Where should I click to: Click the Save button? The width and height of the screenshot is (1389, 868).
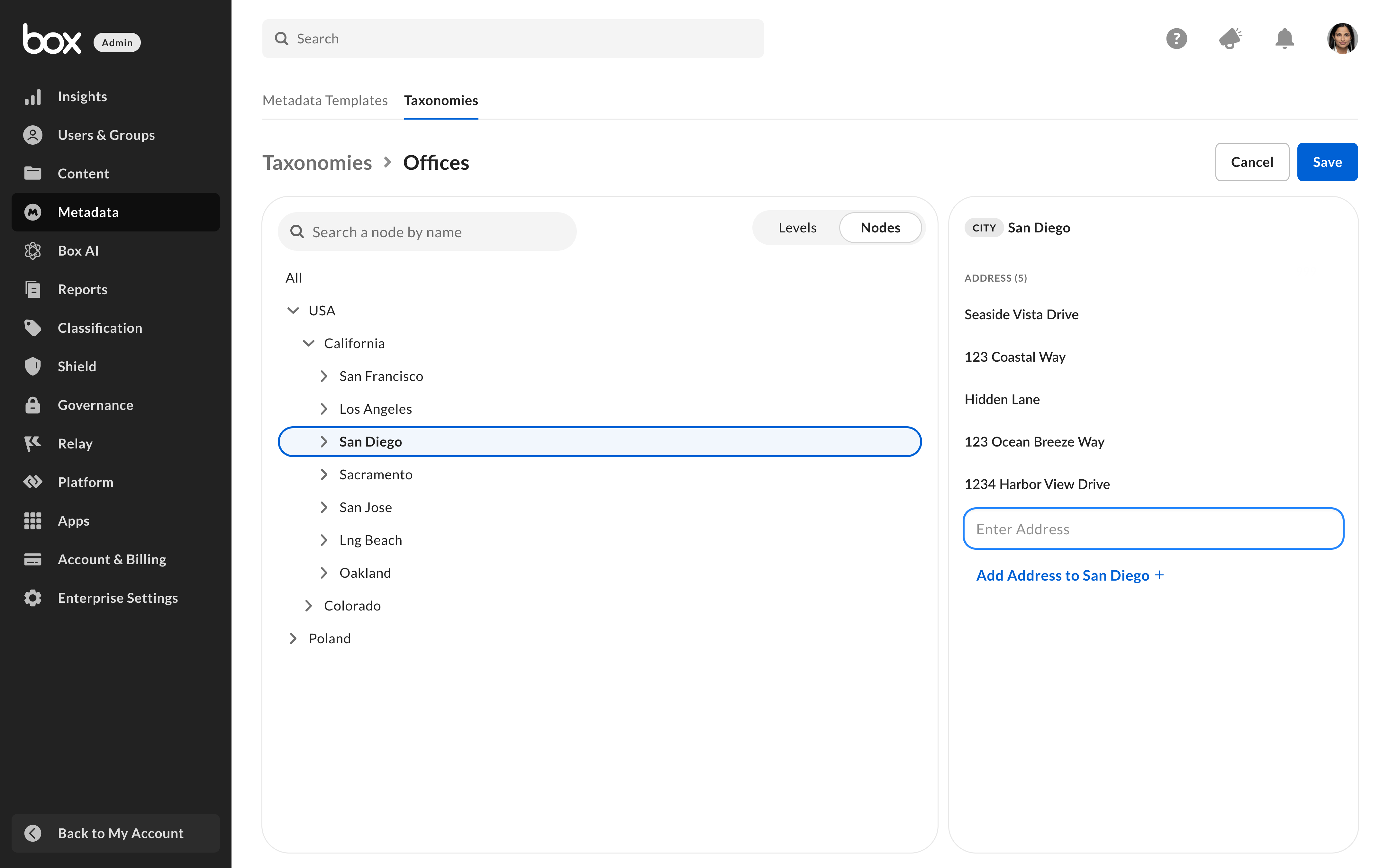point(1326,162)
